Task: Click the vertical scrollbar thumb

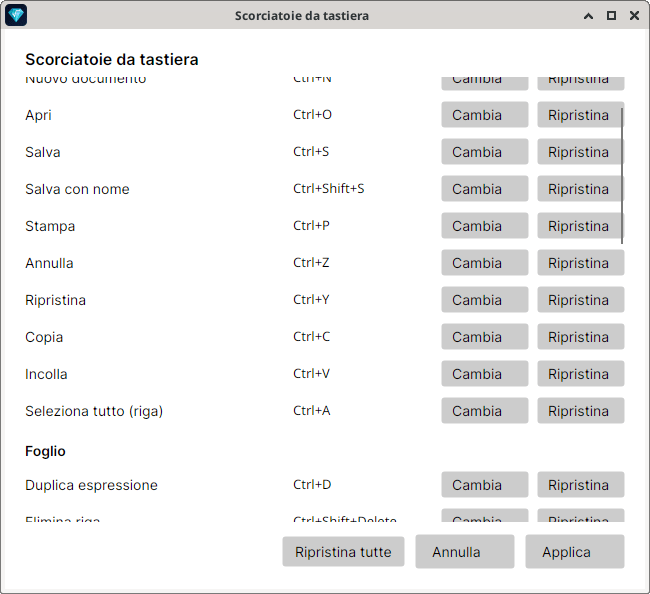Action: tap(622, 176)
